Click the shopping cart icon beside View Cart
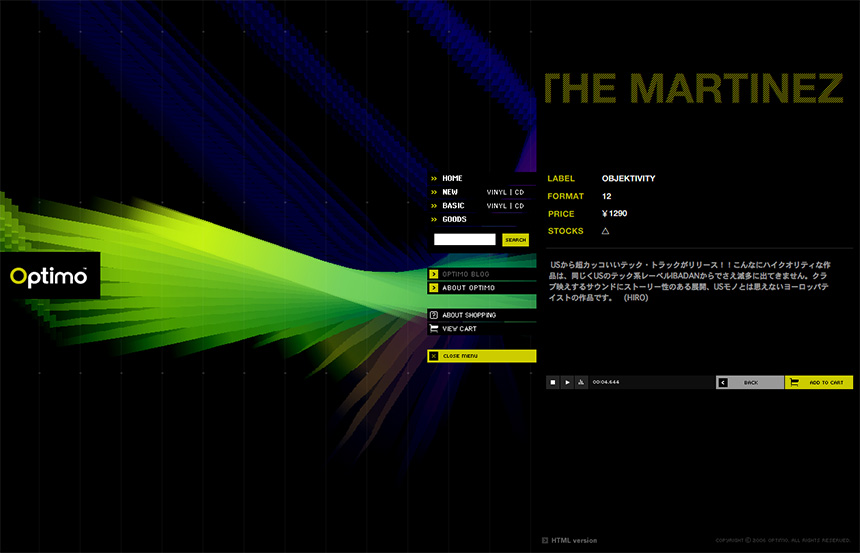 pyautogui.click(x=433, y=328)
